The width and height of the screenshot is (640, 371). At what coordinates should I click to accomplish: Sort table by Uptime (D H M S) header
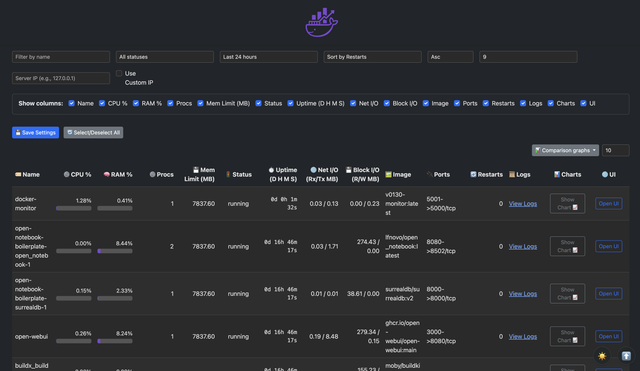coord(283,174)
